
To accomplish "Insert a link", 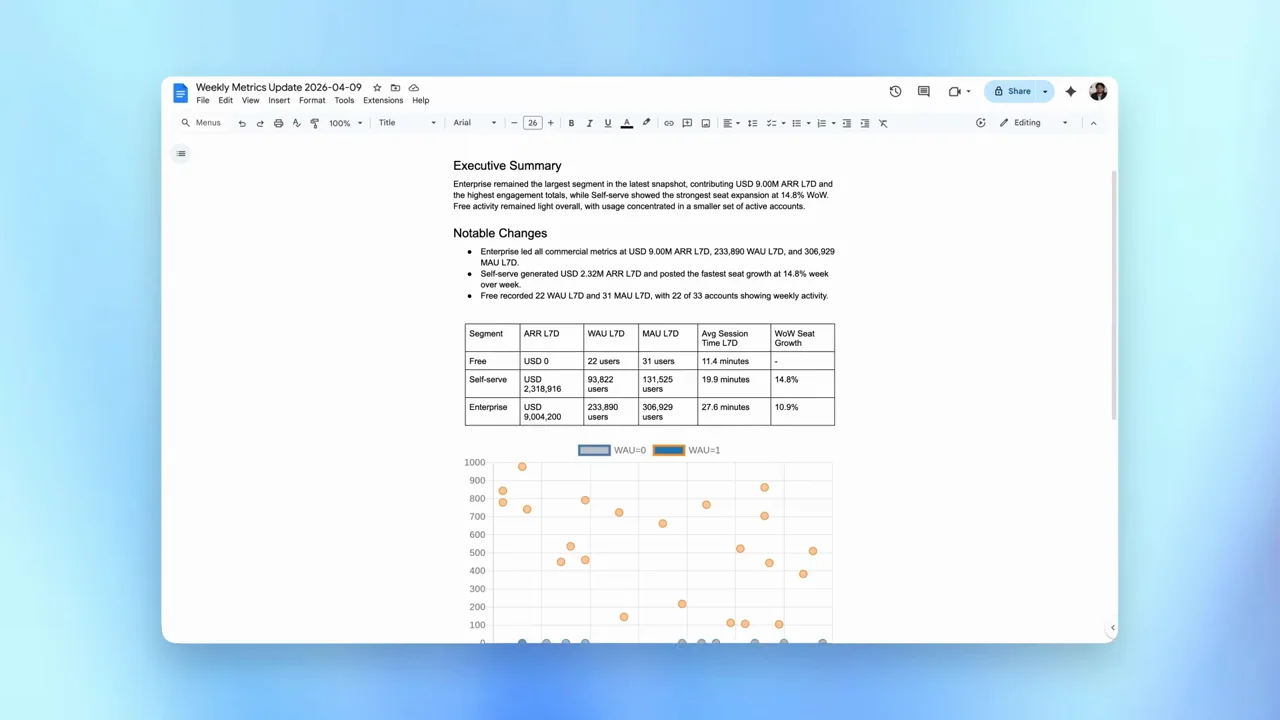I will coord(669,123).
